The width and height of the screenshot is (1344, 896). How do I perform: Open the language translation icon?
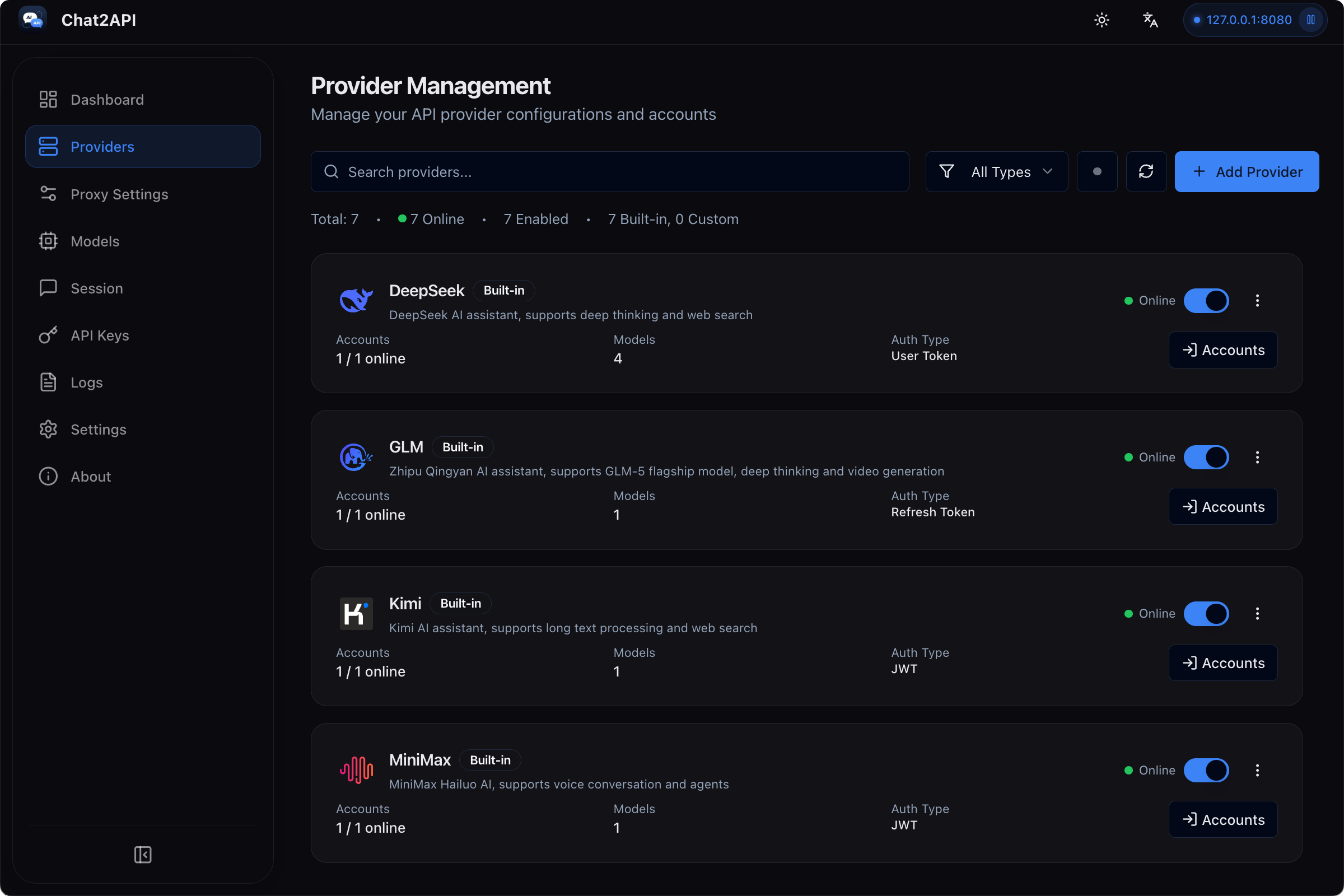(1150, 20)
